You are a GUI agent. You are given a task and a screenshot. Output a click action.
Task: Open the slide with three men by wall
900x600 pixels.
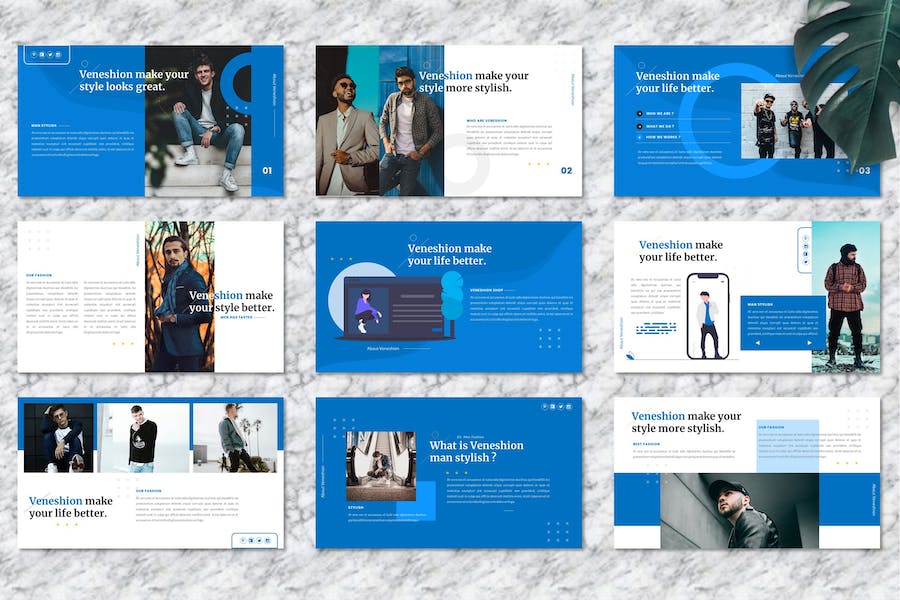[787, 120]
